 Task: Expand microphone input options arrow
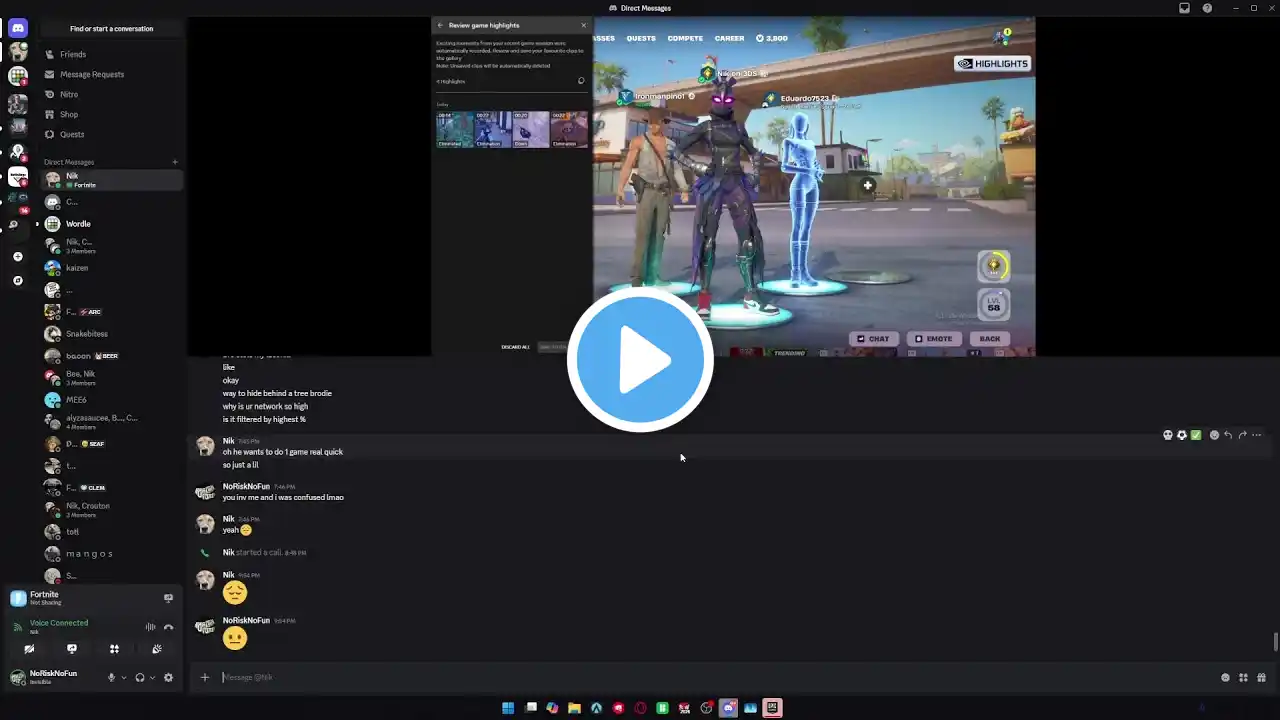[124, 677]
